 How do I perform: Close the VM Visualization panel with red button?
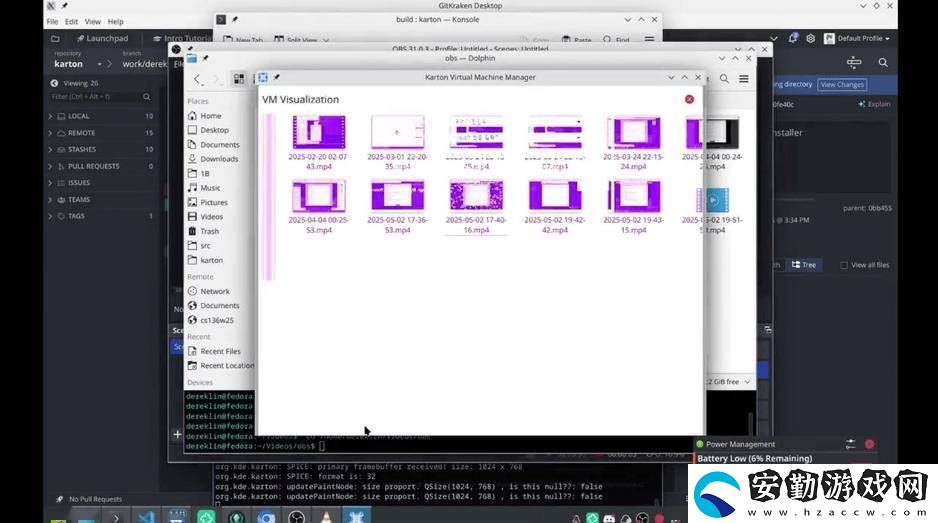(x=689, y=99)
